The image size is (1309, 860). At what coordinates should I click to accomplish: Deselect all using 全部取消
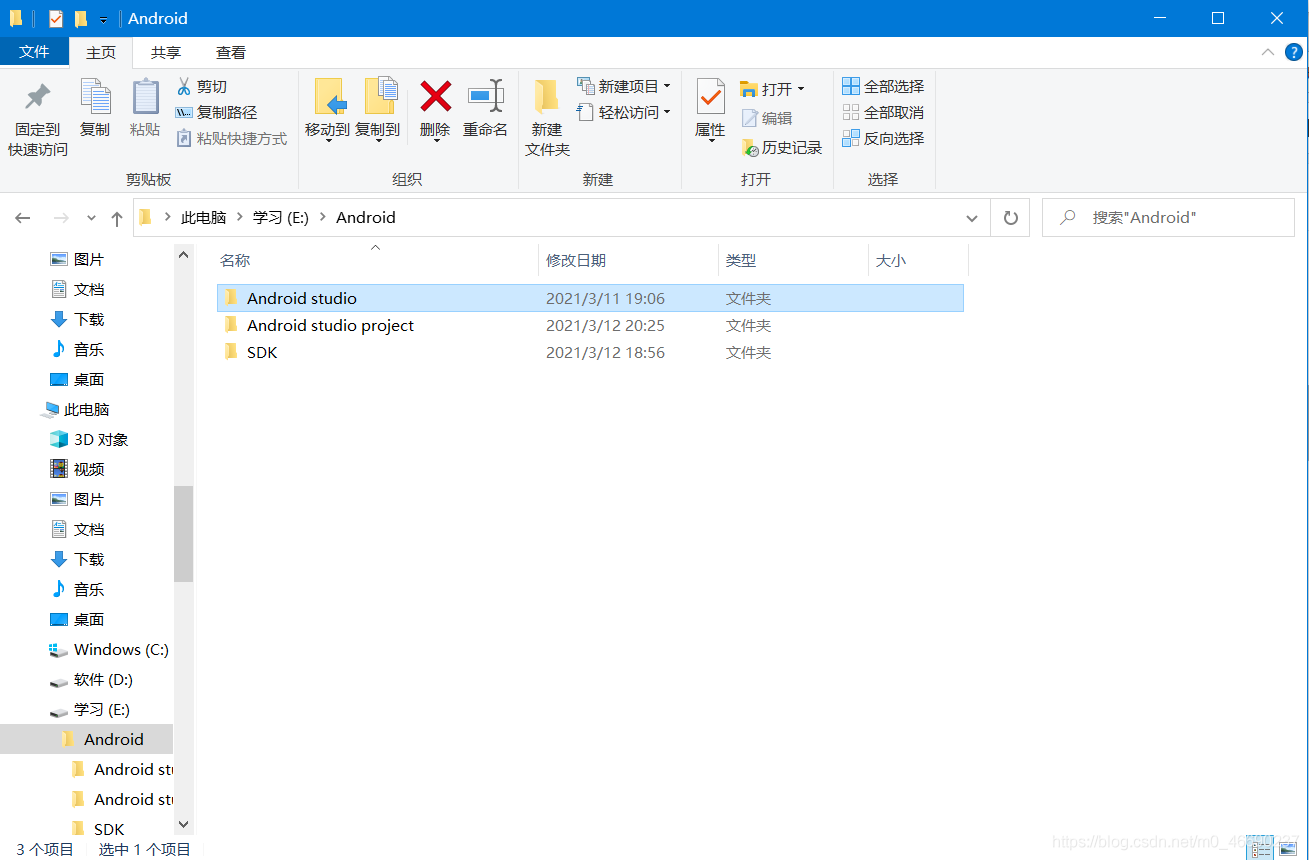coord(883,113)
